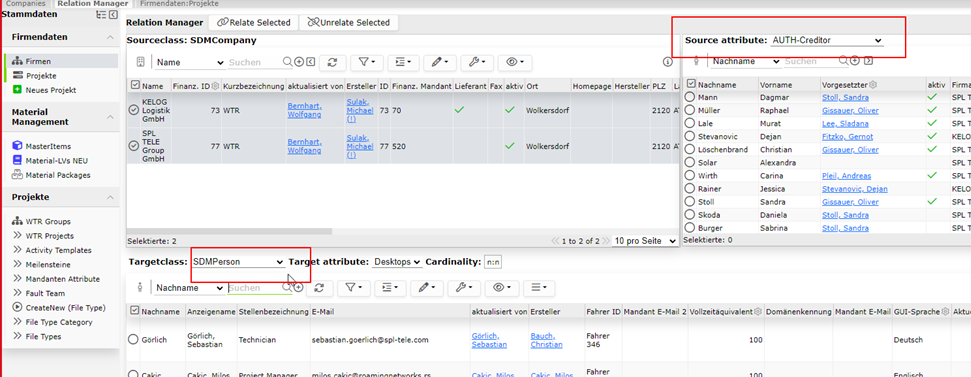The height and width of the screenshot is (377, 971).
Task: Toggle the KELOG Logistik GmbH row selection
Action: 133,110
